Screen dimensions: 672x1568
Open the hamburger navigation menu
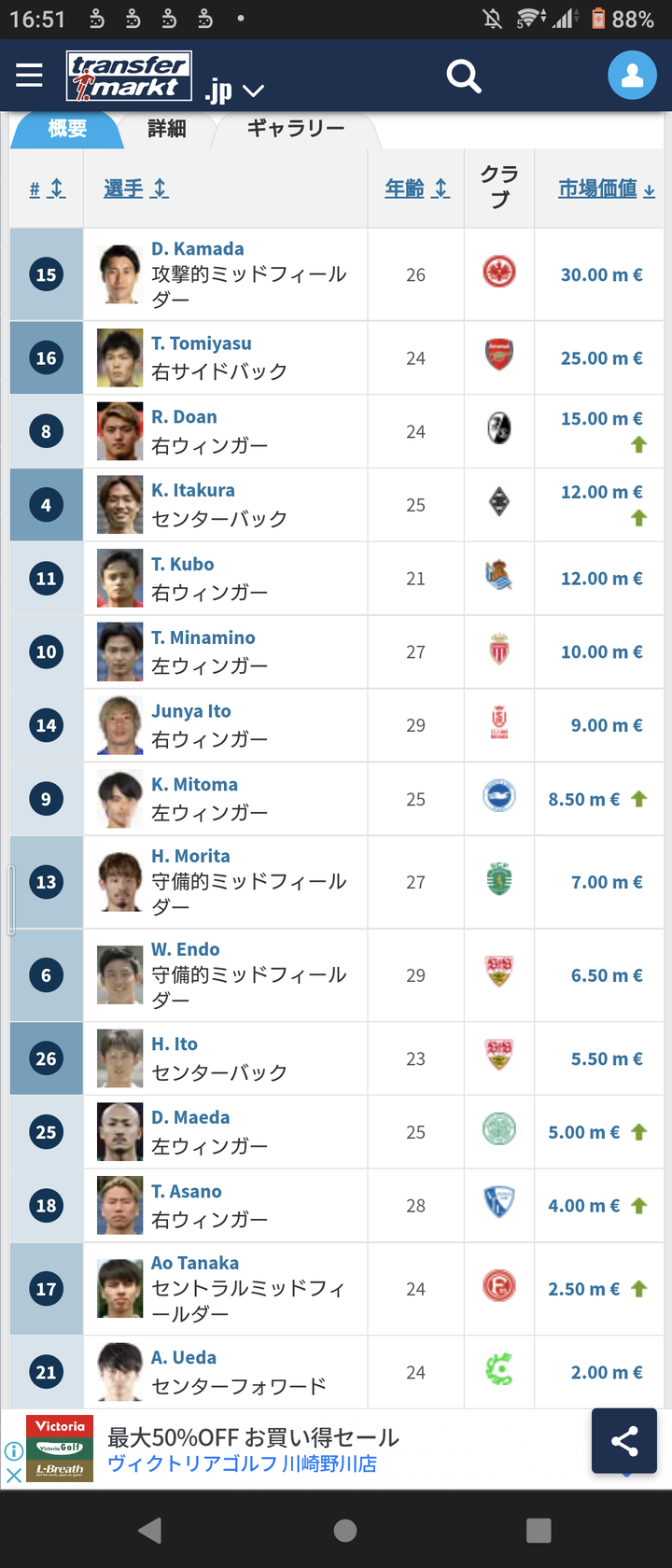pos(29,75)
